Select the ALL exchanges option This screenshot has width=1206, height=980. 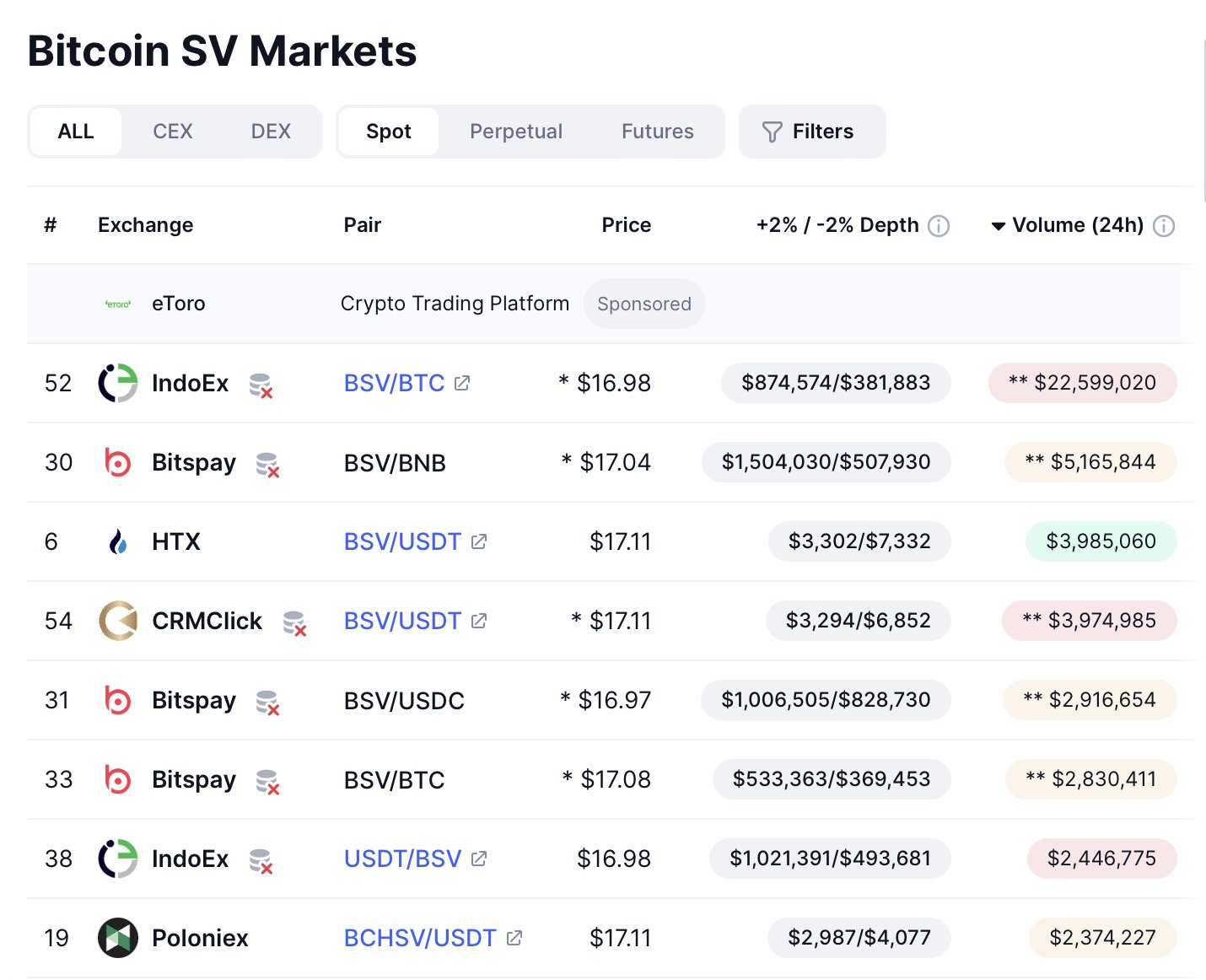(x=76, y=132)
